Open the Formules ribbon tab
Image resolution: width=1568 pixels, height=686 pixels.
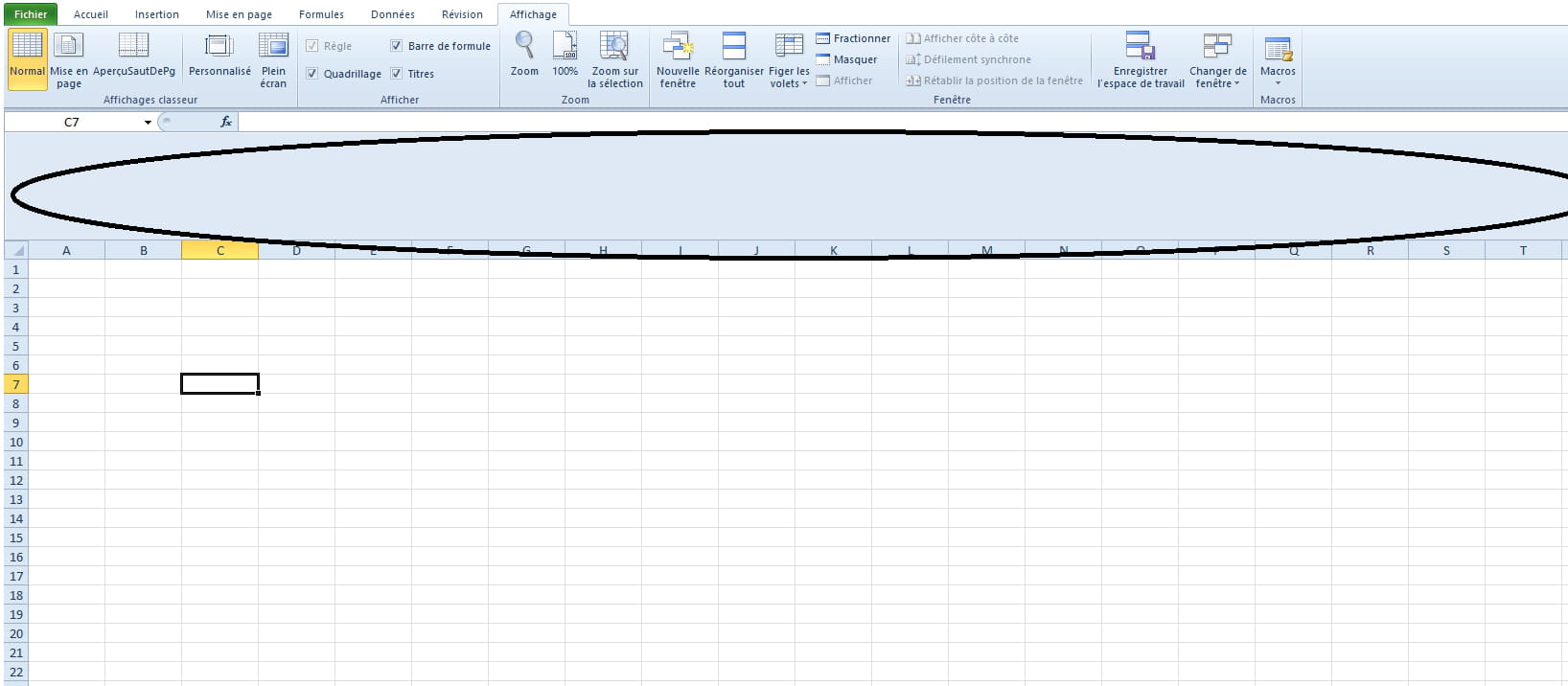pyautogui.click(x=321, y=14)
